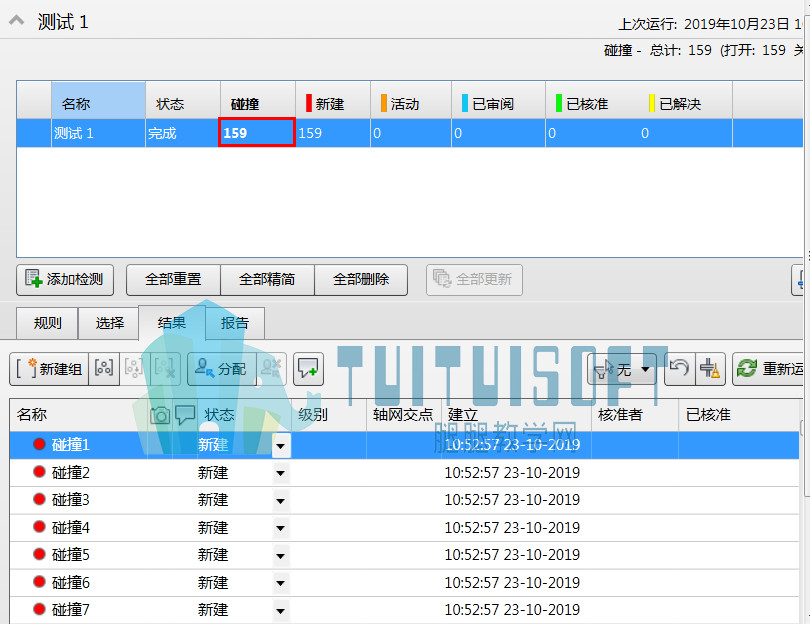The height and width of the screenshot is (624, 810).
Task: Click the reset undo arrow icon
Action: [x=679, y=369]
